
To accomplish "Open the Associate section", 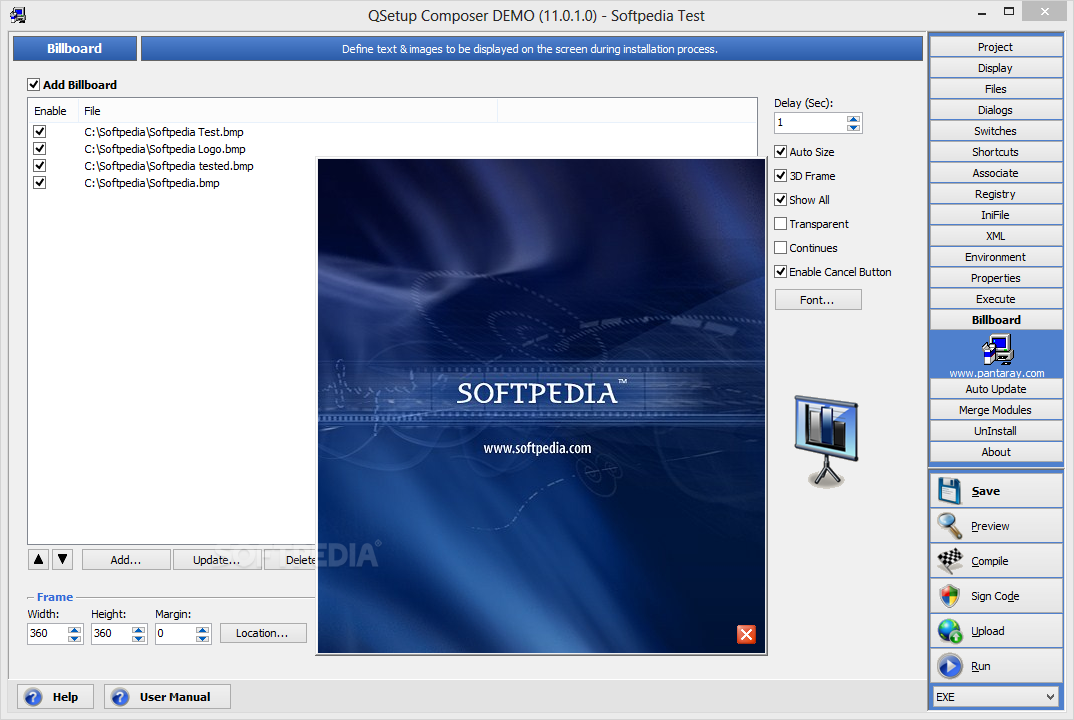I will 996,173.
